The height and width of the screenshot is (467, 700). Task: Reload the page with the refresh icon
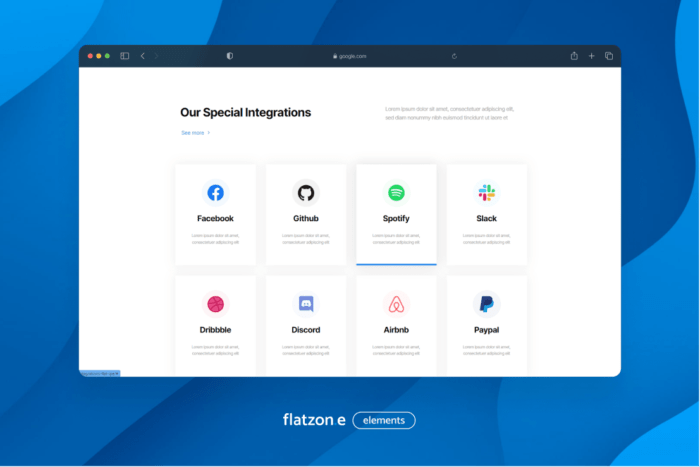[x=455, y=56]
